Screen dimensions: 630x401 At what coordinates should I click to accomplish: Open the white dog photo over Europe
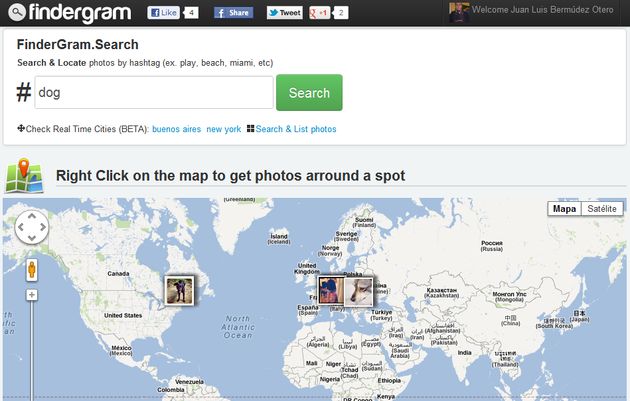point(358,292)
